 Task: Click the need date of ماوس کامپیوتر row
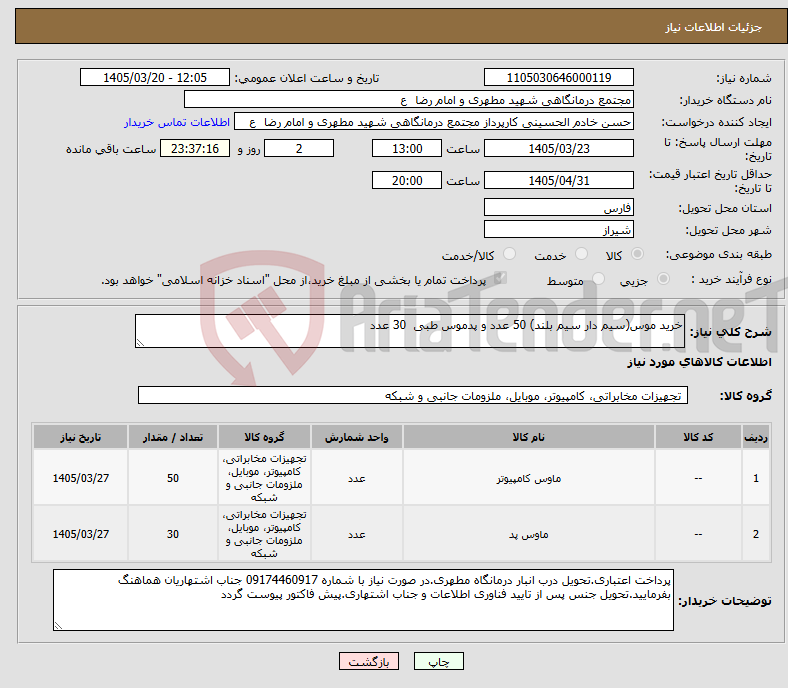click(x=80, y=478)
